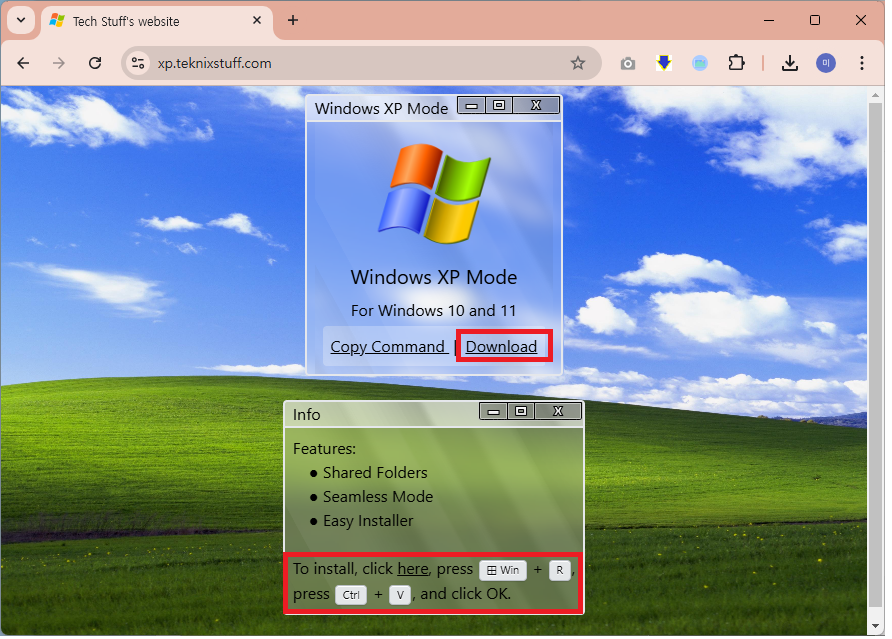Click the browser back arrow

pyautogui.click(x=23, y=63)
